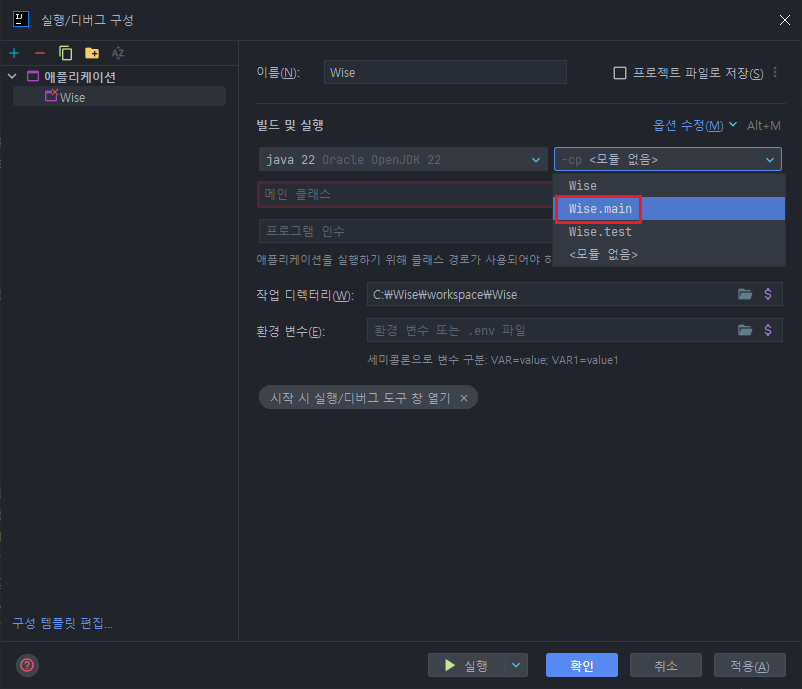
Task: Select Wise.main from the module list
Action: (x=598, y=208)
